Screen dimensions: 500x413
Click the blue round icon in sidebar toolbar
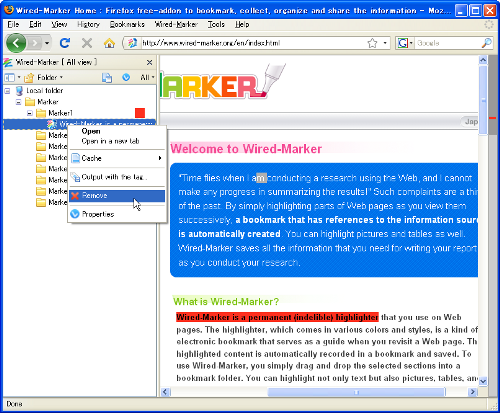126,77
